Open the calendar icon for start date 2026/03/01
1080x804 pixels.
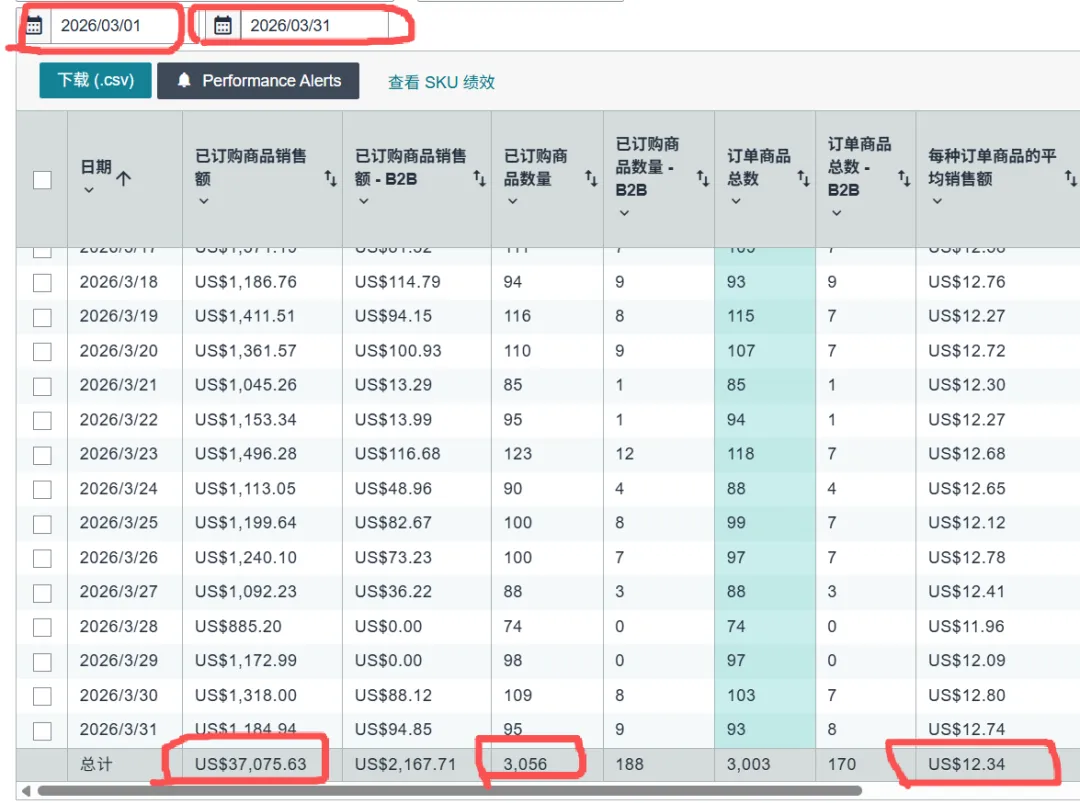pos(34,26)
